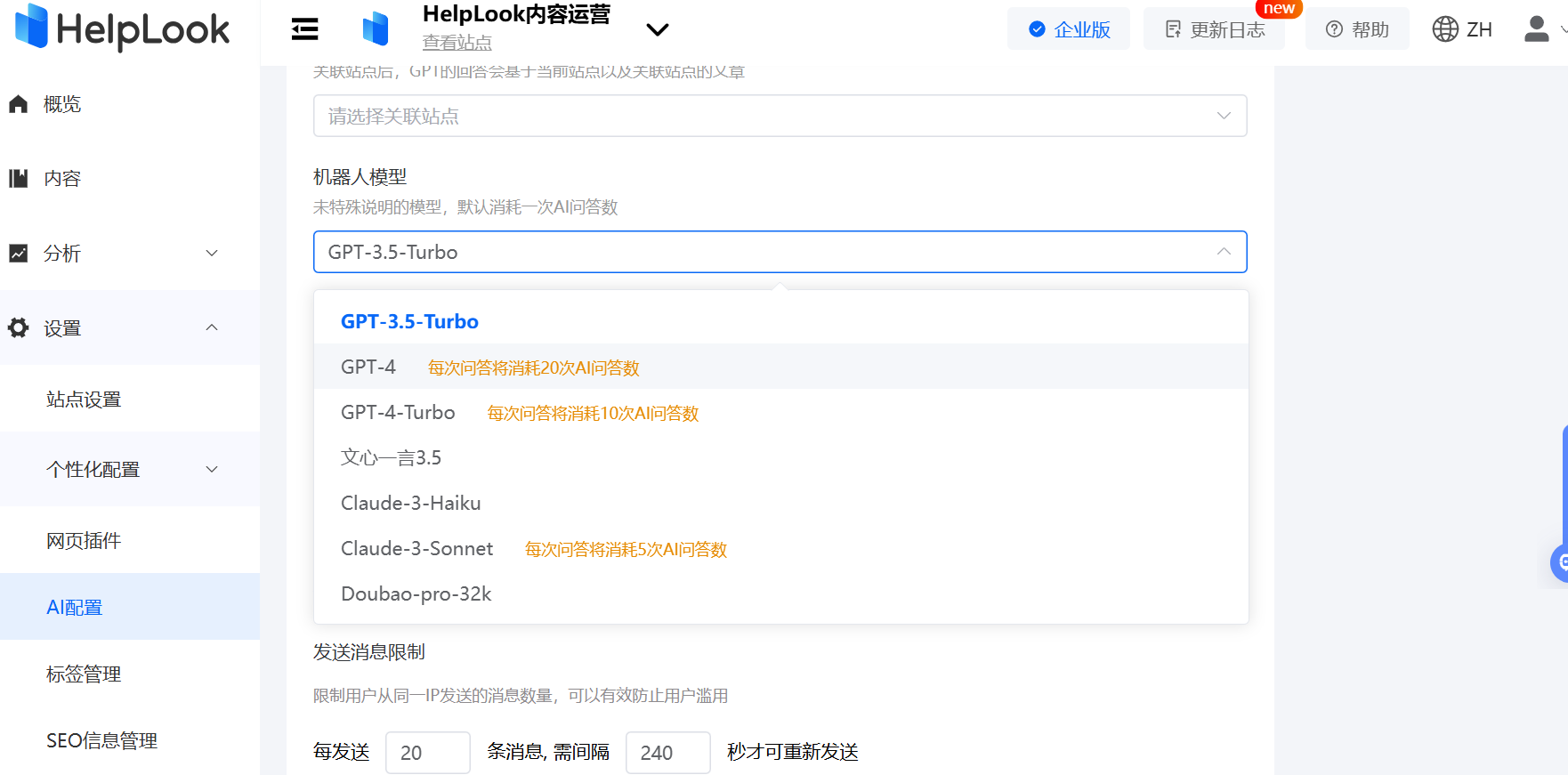Choose the GPT-4 model option
The image size is (1568, 775).
pos(780,367)
